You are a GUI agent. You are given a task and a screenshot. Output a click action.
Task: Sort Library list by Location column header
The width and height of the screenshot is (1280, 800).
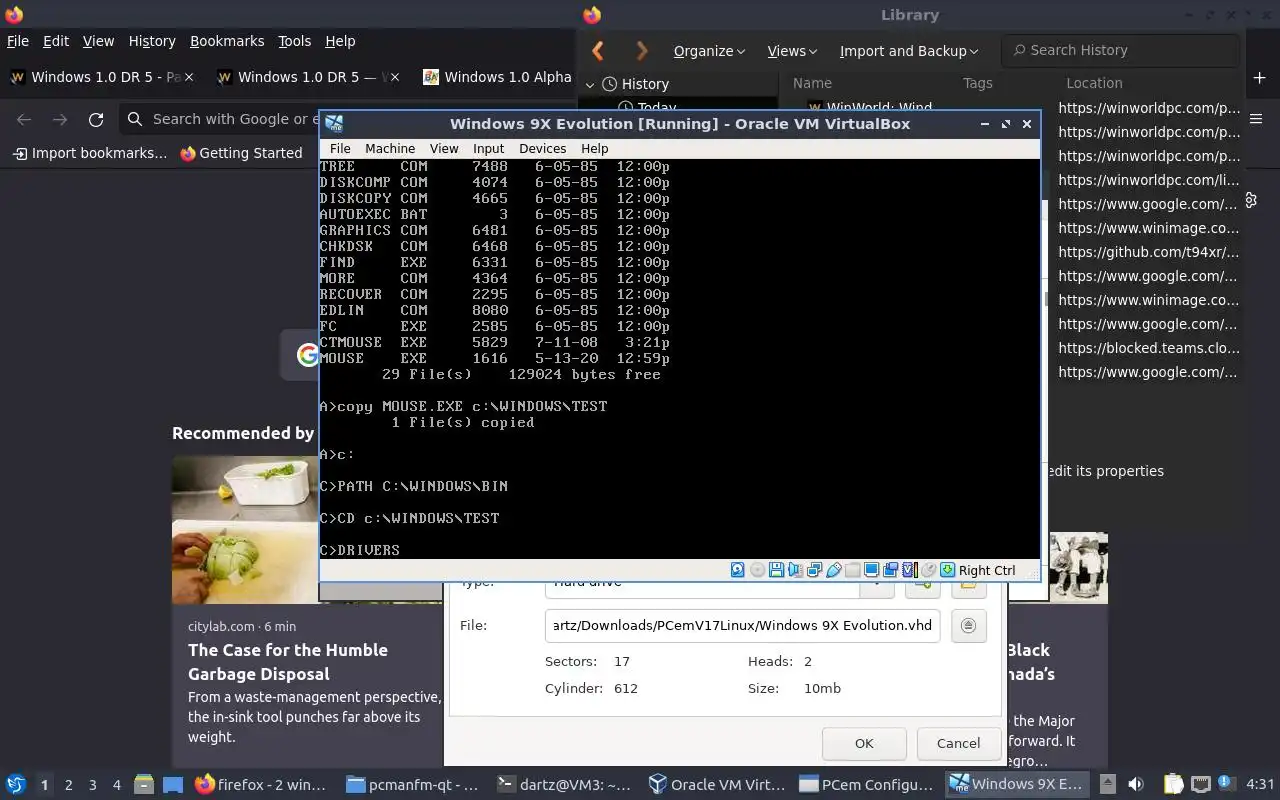point(1094,83)
